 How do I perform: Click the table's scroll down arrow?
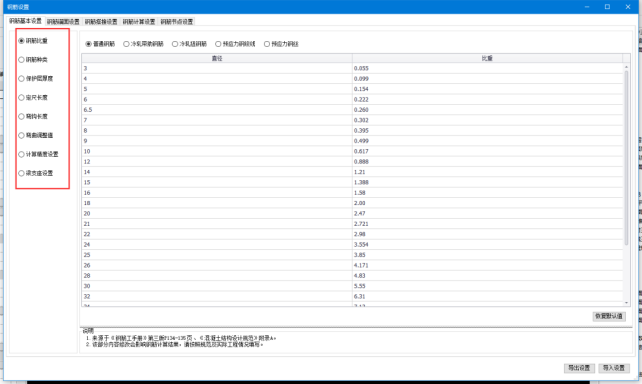[x=626, y=303]
